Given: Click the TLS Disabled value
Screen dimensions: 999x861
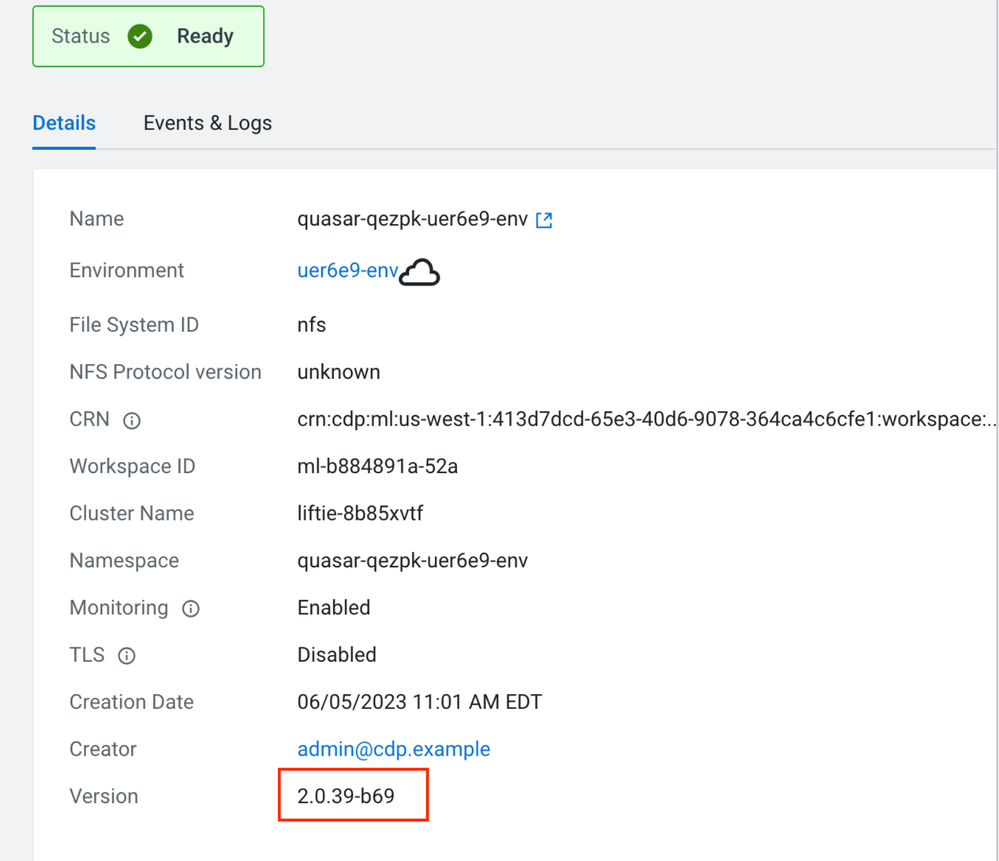Looking at the screenshot, I should point(336,655).
